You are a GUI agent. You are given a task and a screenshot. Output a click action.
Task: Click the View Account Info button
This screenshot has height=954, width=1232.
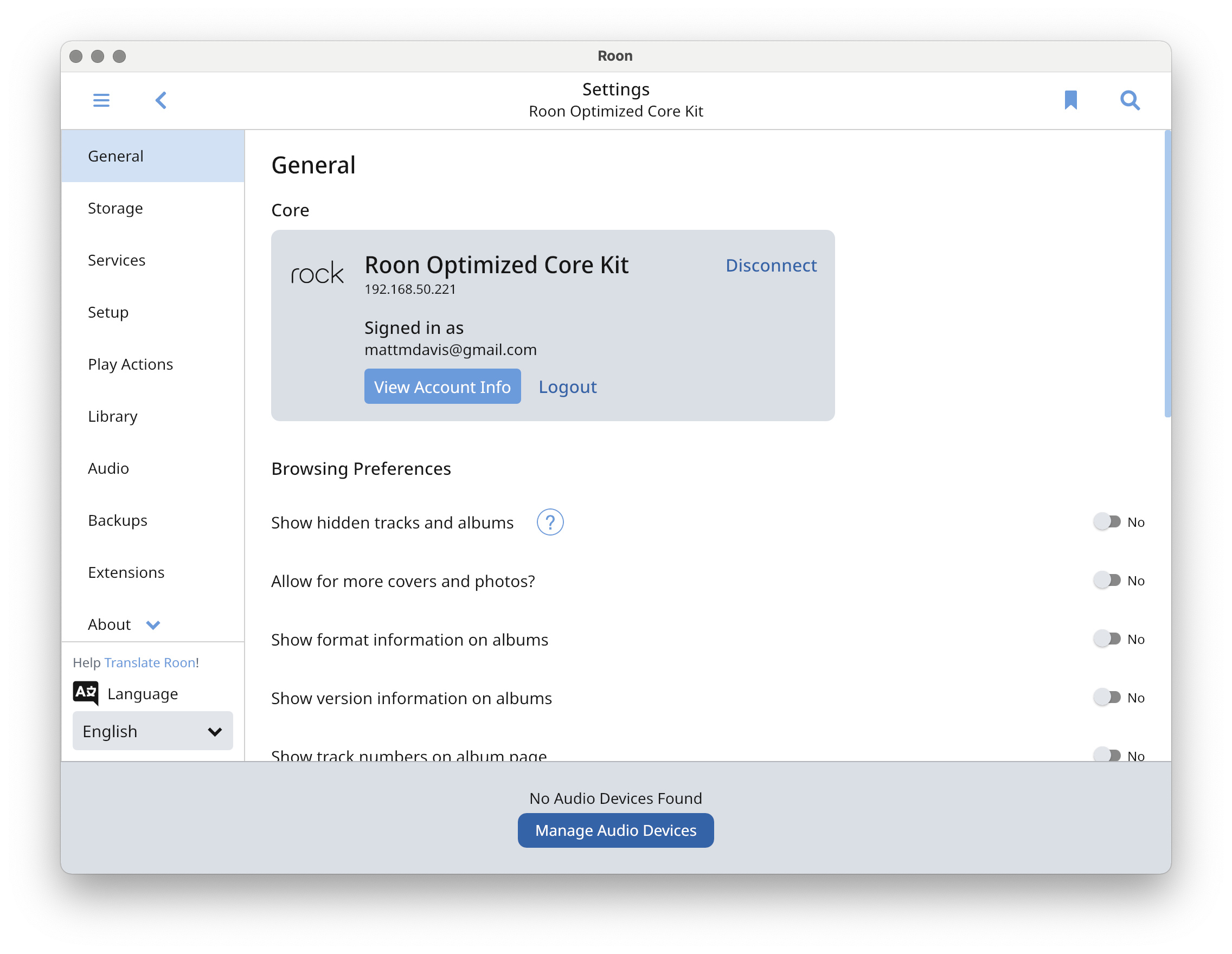point(442,387)
